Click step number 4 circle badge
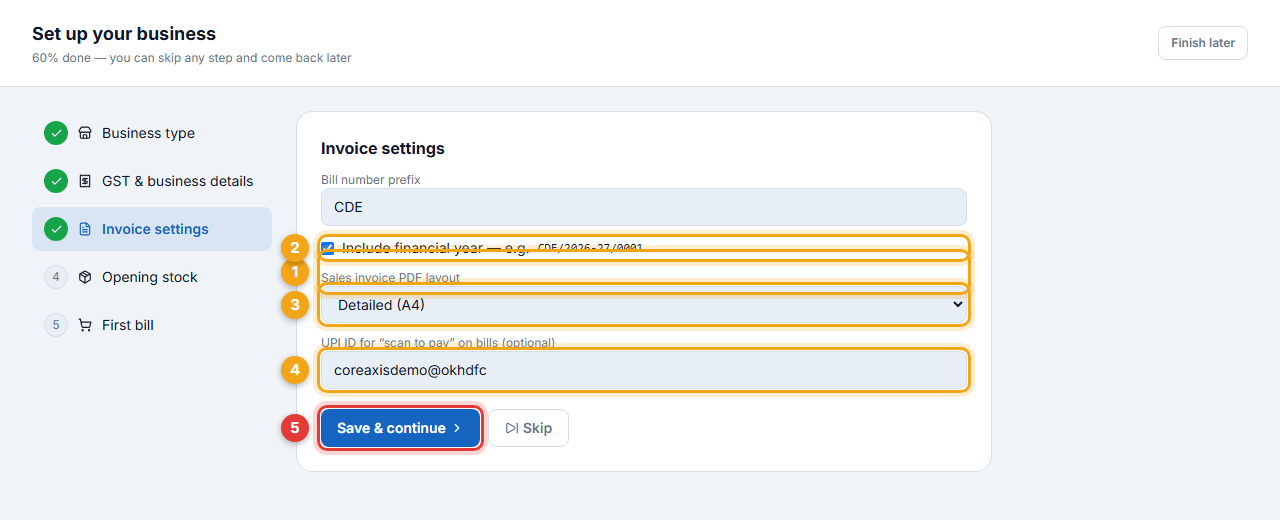Viewport: 1280px width, 520px height. coord(56,277)
